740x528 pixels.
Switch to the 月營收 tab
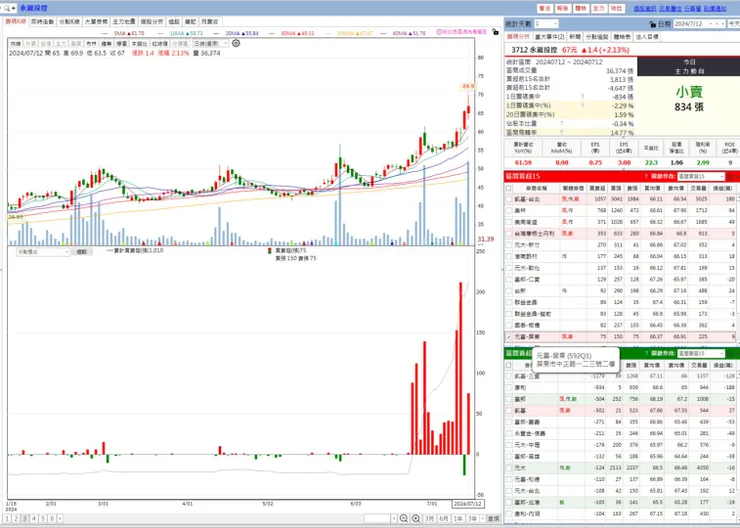pyautogui.click(x=210, y=22)
